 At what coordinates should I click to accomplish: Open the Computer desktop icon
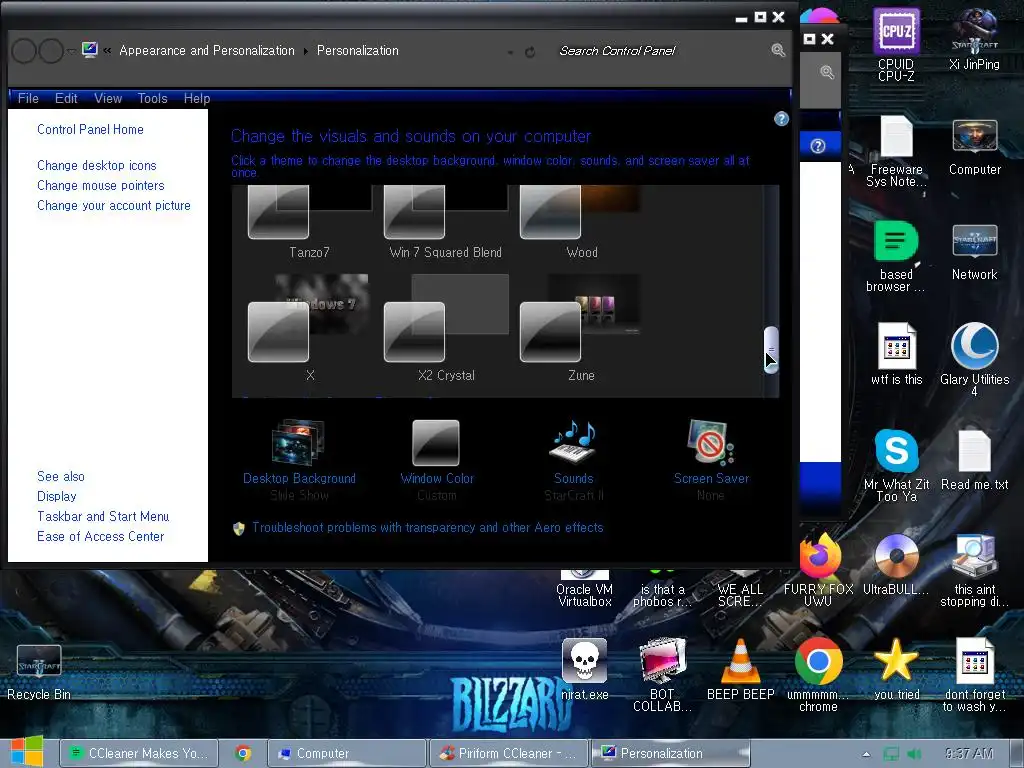coord(974,147)
